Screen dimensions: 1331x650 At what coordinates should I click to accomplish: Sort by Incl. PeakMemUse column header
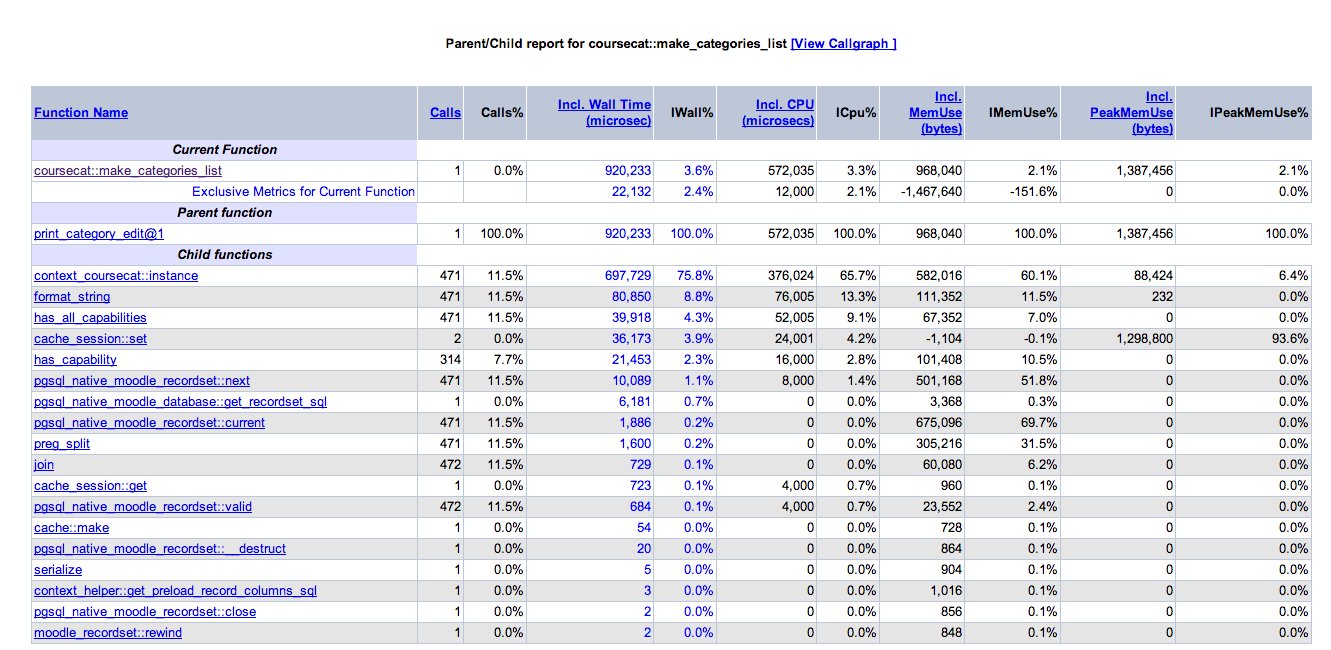pyautogui.click(x=1131, y=113)
